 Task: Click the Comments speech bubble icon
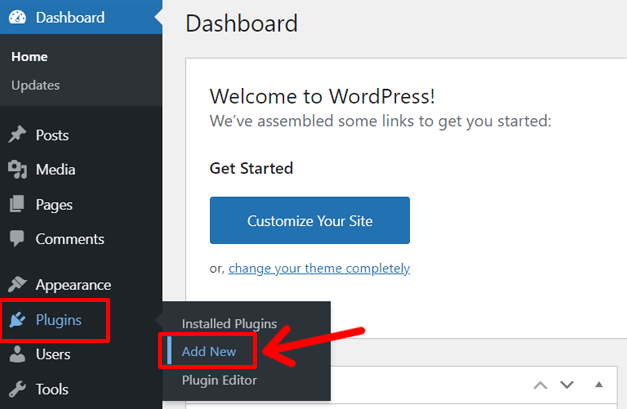(x=17, y=240)
